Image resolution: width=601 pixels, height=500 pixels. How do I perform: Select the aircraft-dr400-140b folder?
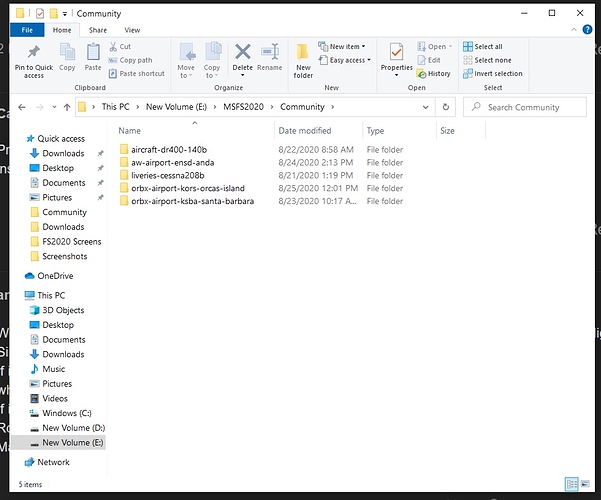click(x=169, y=150)
